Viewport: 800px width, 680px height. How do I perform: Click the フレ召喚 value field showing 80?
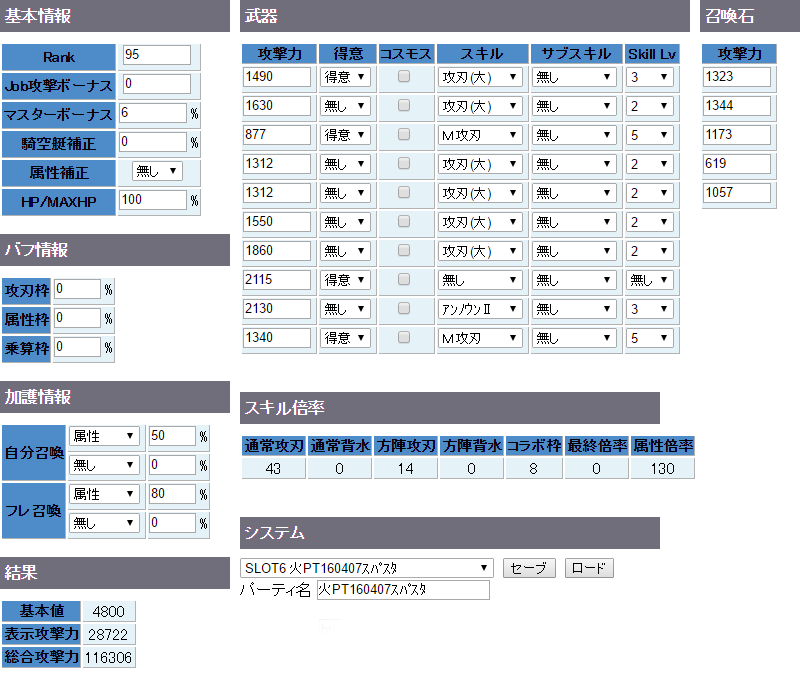point(172,494)
